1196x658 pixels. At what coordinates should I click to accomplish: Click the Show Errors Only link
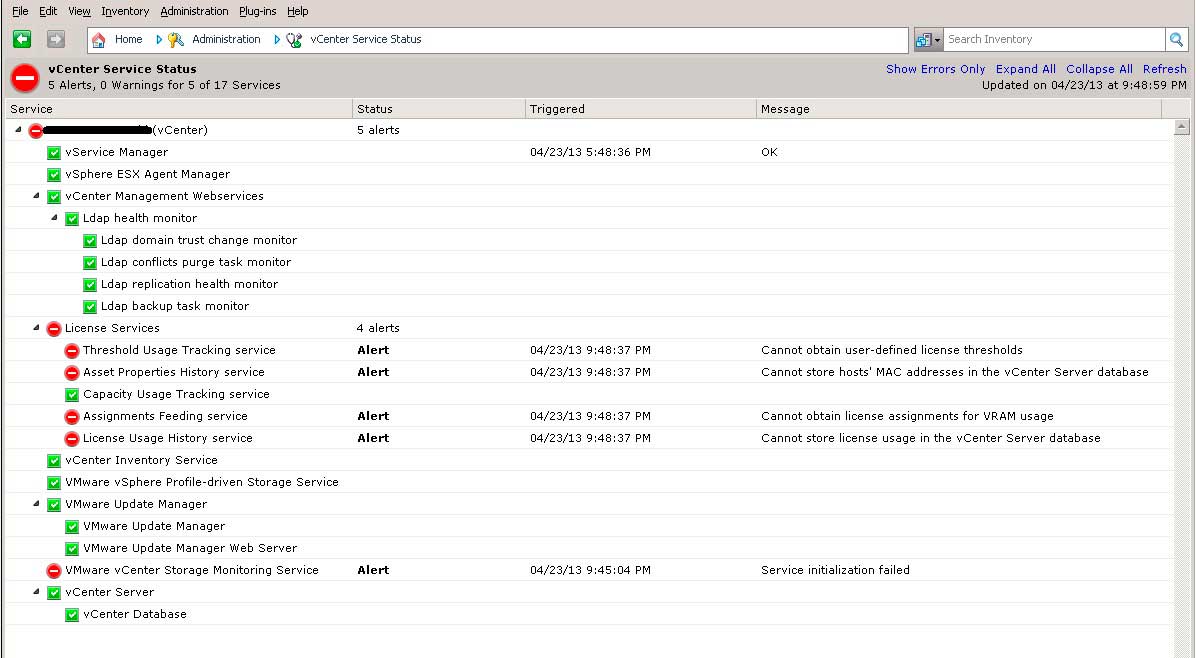(935, 69)
